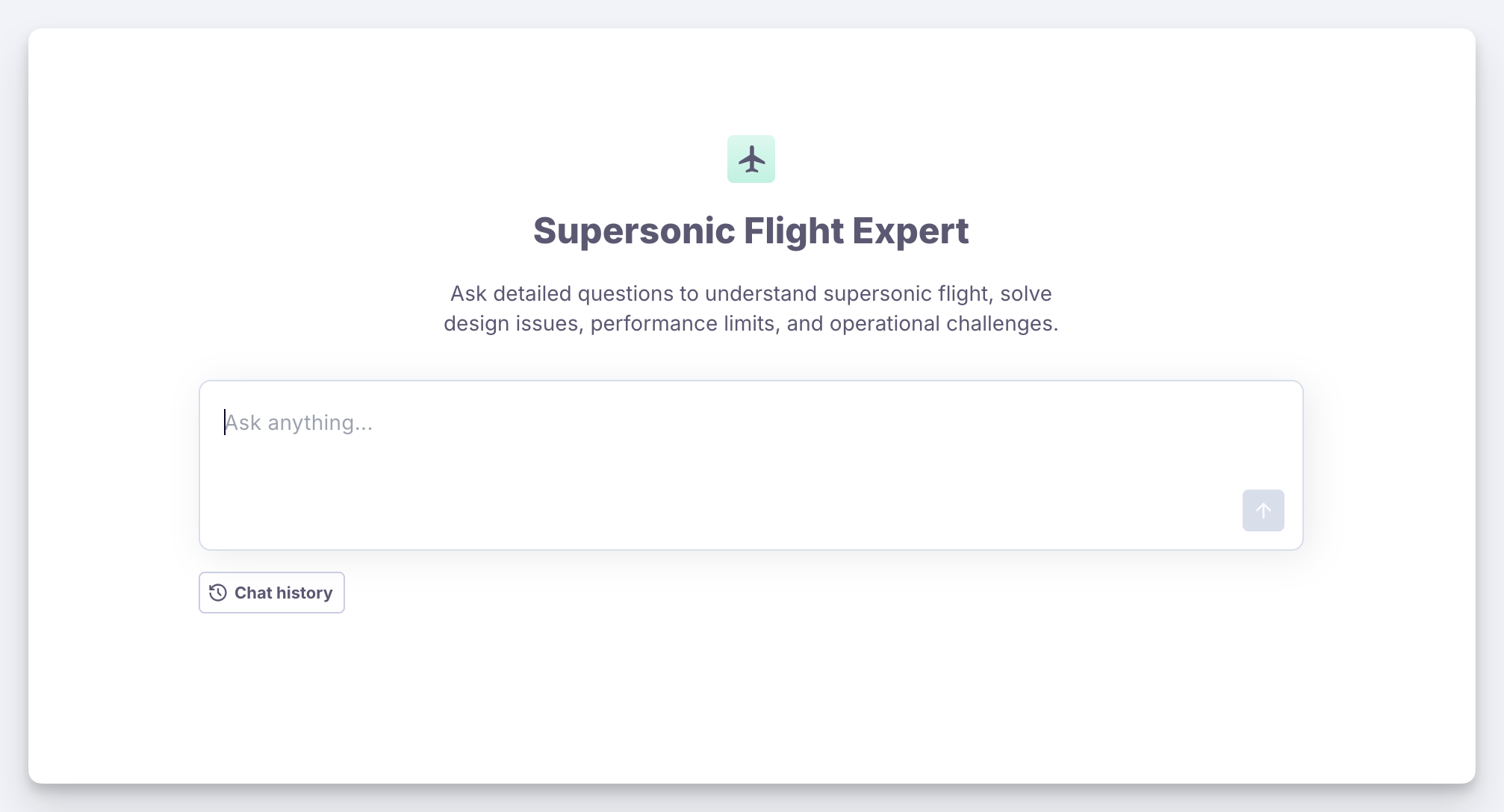Click the plane silhouette above the title
1504x812 pixels.
(x=751, y=159)
